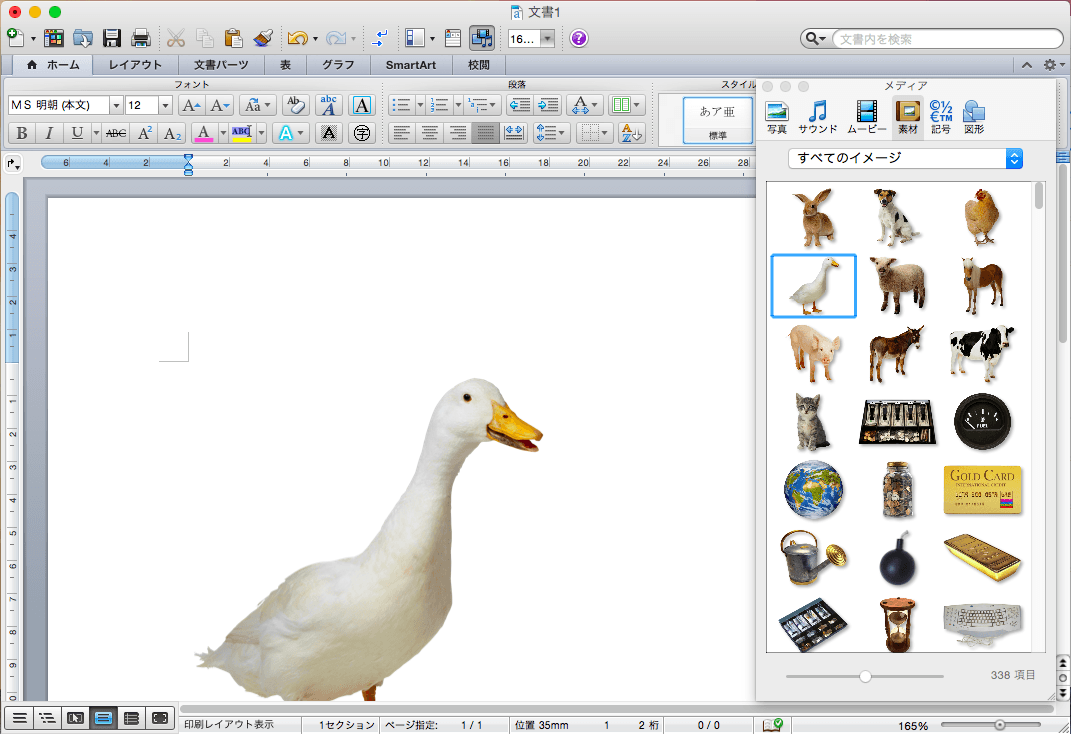
Task: Open the Help question mark icon
Action: pos(579,39)
